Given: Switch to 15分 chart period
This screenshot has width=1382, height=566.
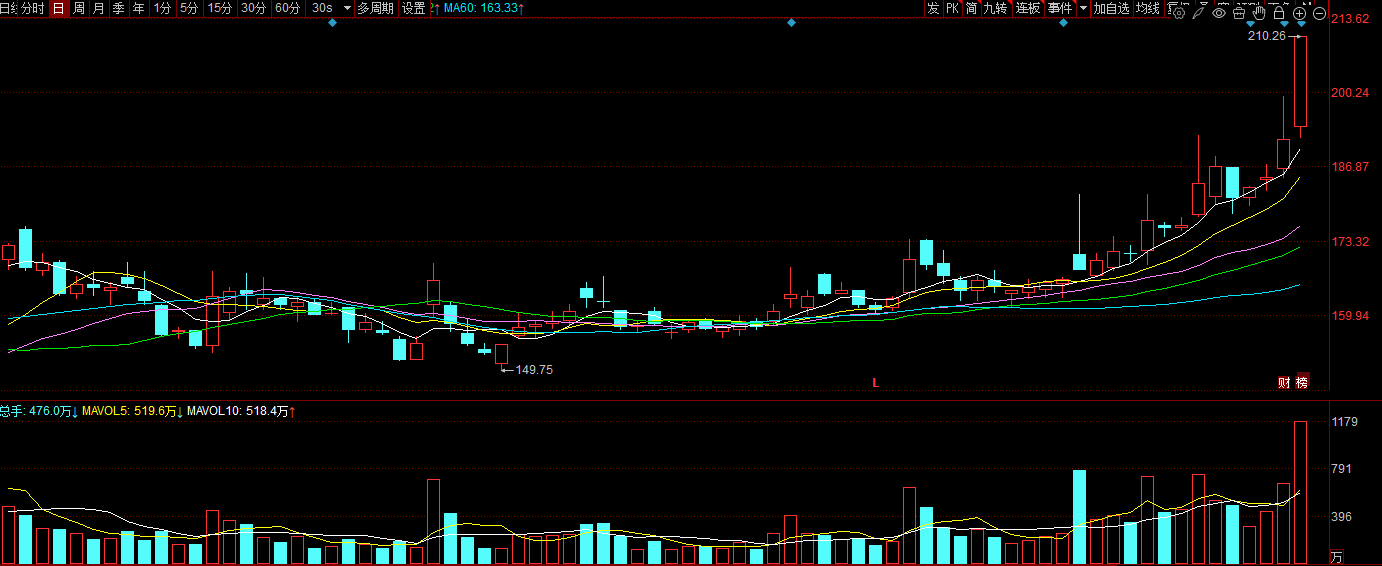Looking at the screenshot, I should pyautogui.click(x=220, y=8).
